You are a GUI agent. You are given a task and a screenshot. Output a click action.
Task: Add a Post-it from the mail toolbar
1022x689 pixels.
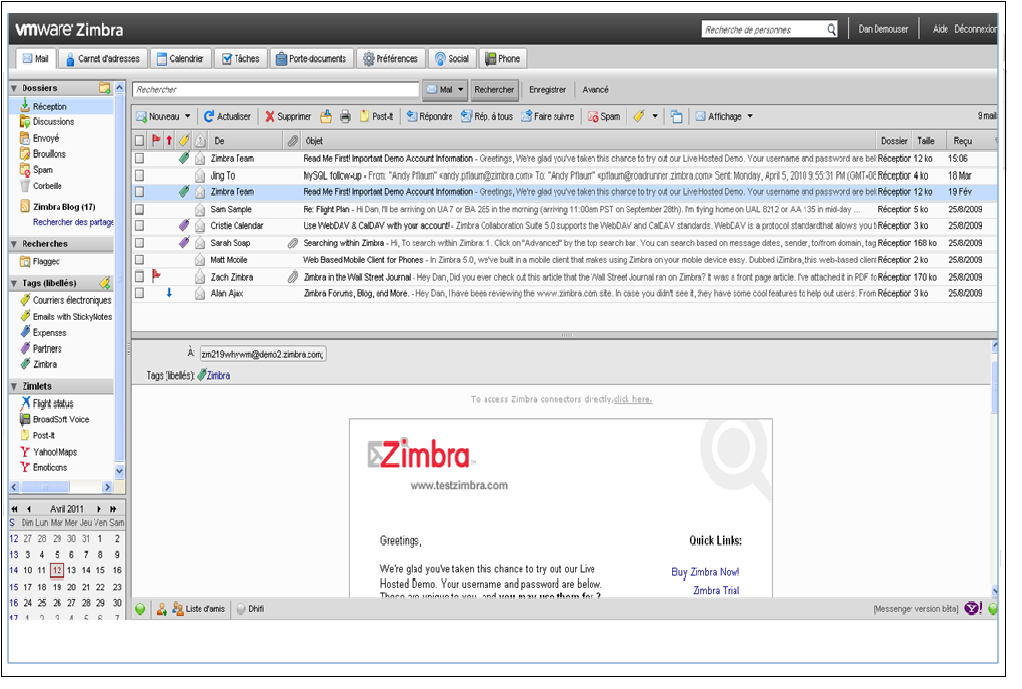(377, 117)
